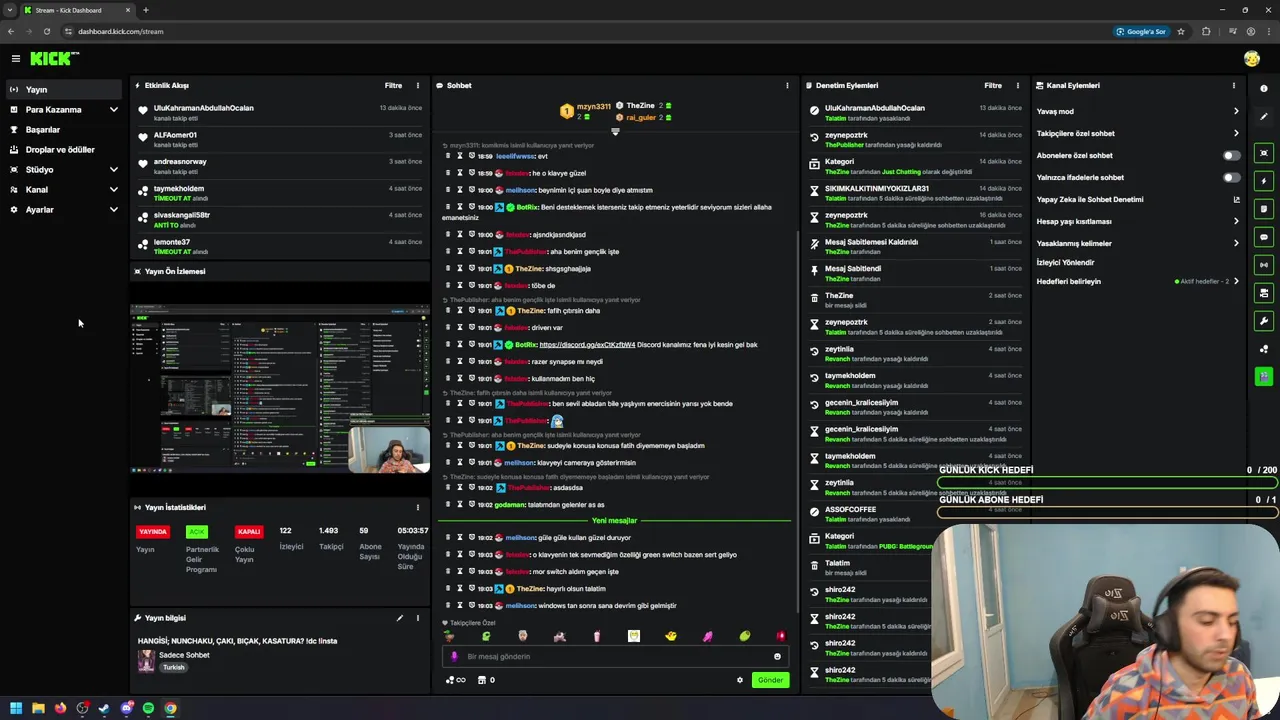The image size is (1280, 720).
Task: Click the Sadece Sohbet category thumbnail
Action: click(x=147, y=661)
